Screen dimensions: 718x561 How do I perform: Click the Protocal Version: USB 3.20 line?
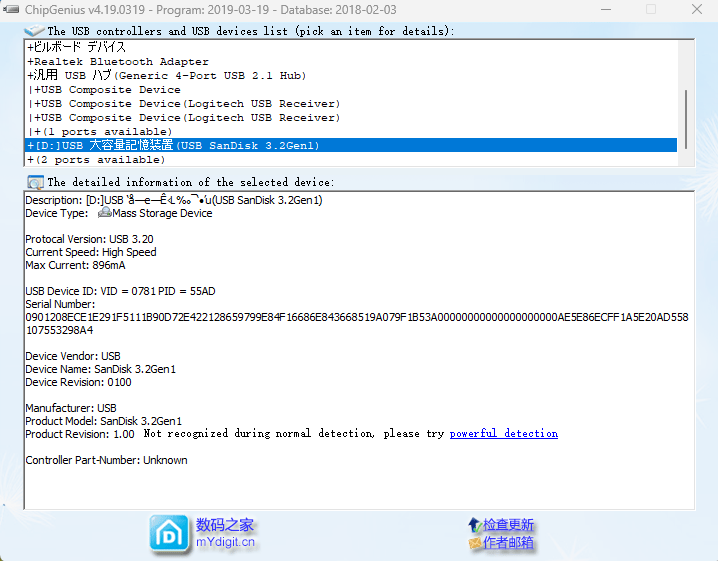89,239
